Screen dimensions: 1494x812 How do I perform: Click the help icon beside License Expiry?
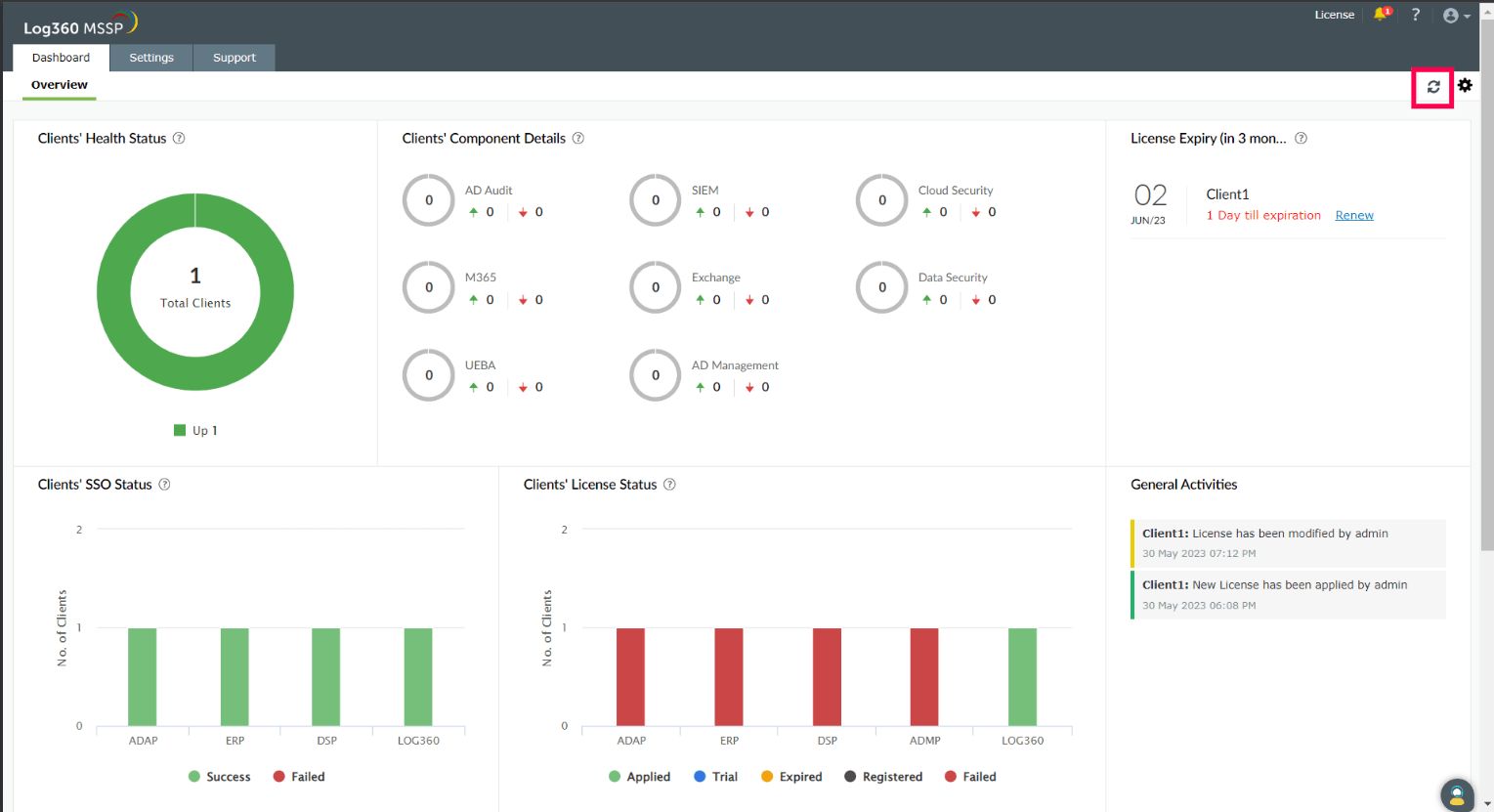point(1301,139)
